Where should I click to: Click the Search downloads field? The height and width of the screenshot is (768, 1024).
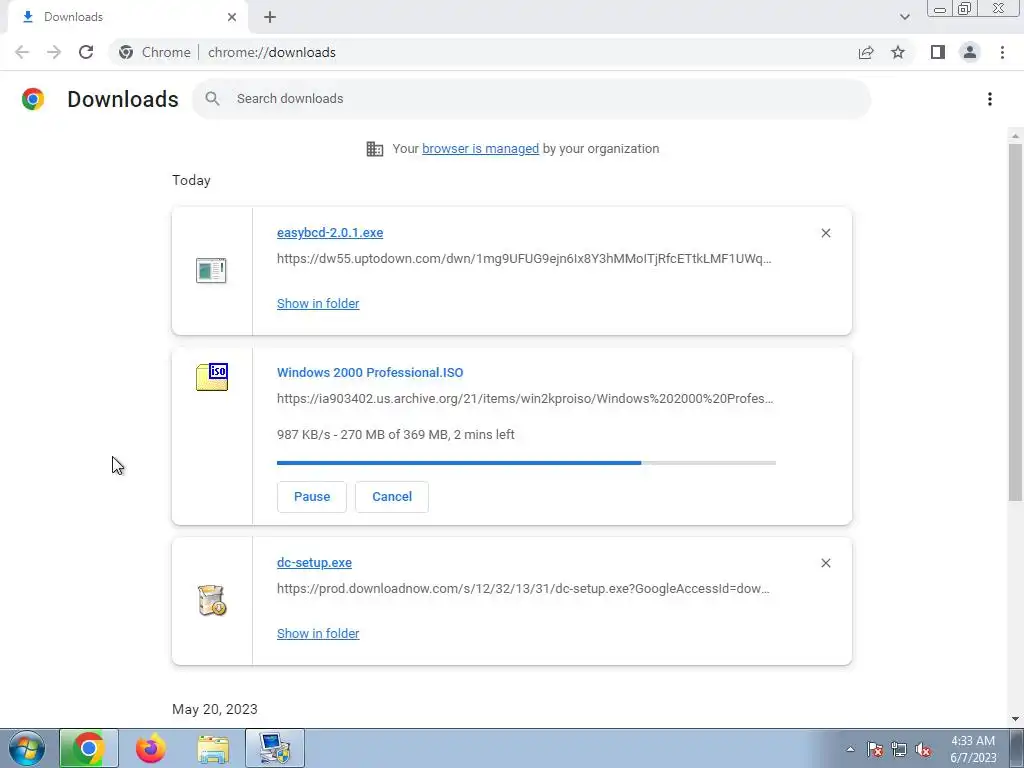click(x=532, y=99)
